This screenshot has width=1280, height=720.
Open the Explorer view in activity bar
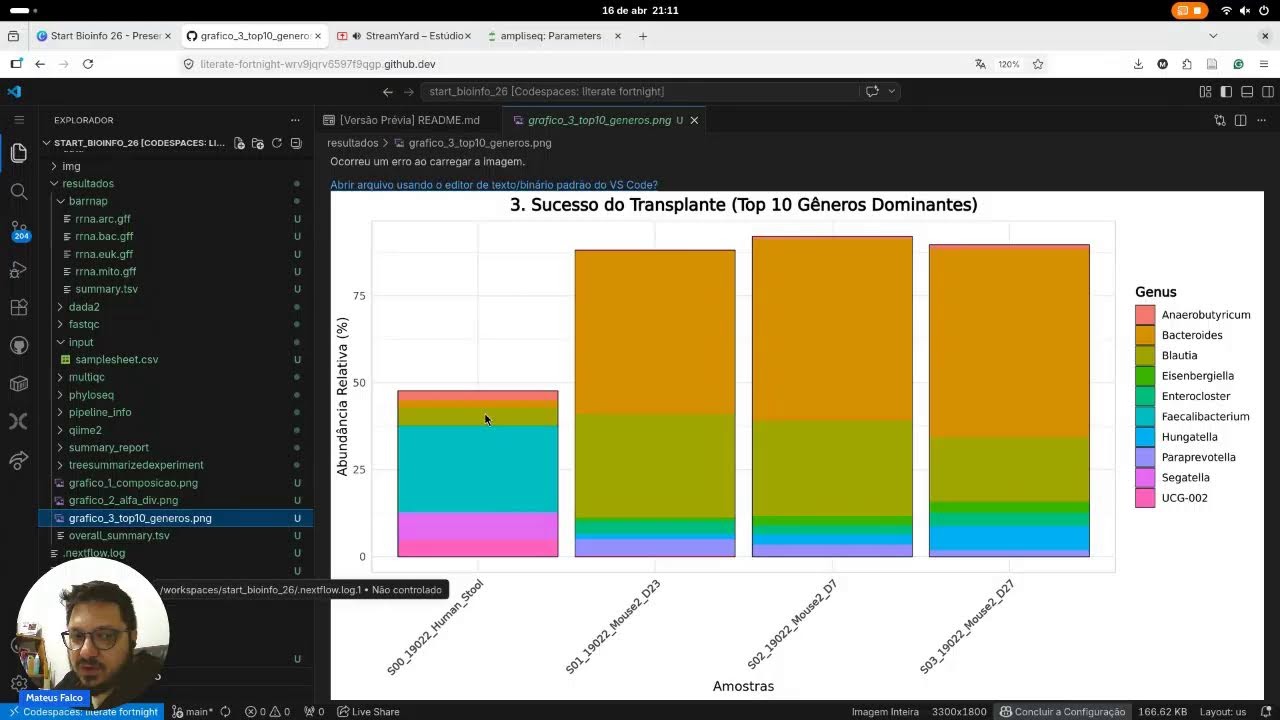point(18,153)
